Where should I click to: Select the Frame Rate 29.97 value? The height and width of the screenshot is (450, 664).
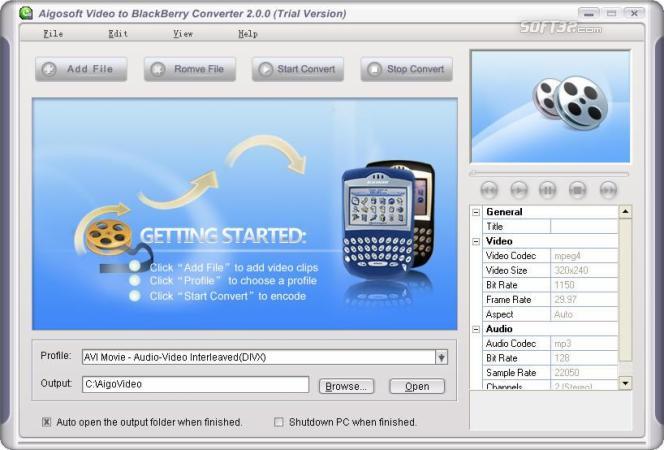pos(584,300)
